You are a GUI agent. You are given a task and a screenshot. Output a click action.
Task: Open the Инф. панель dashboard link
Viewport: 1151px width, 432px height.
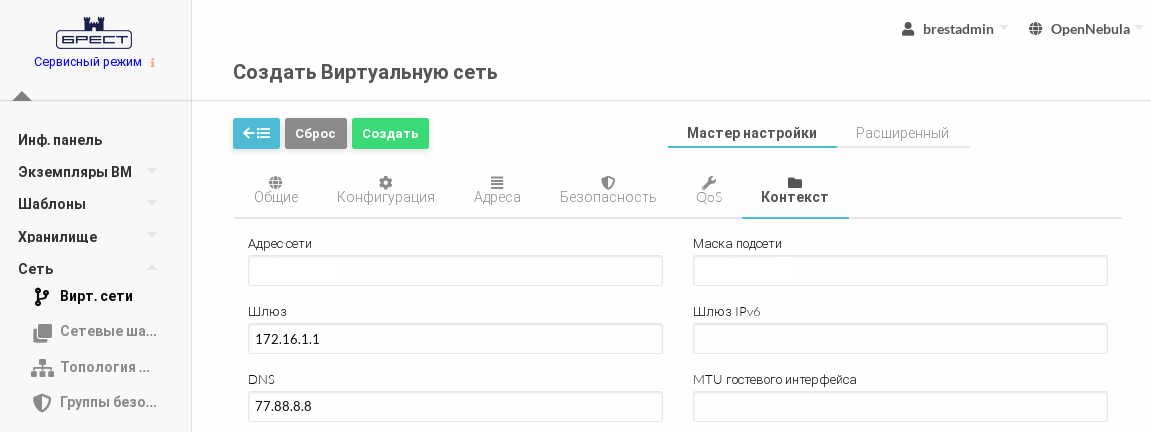click(60, 140)
